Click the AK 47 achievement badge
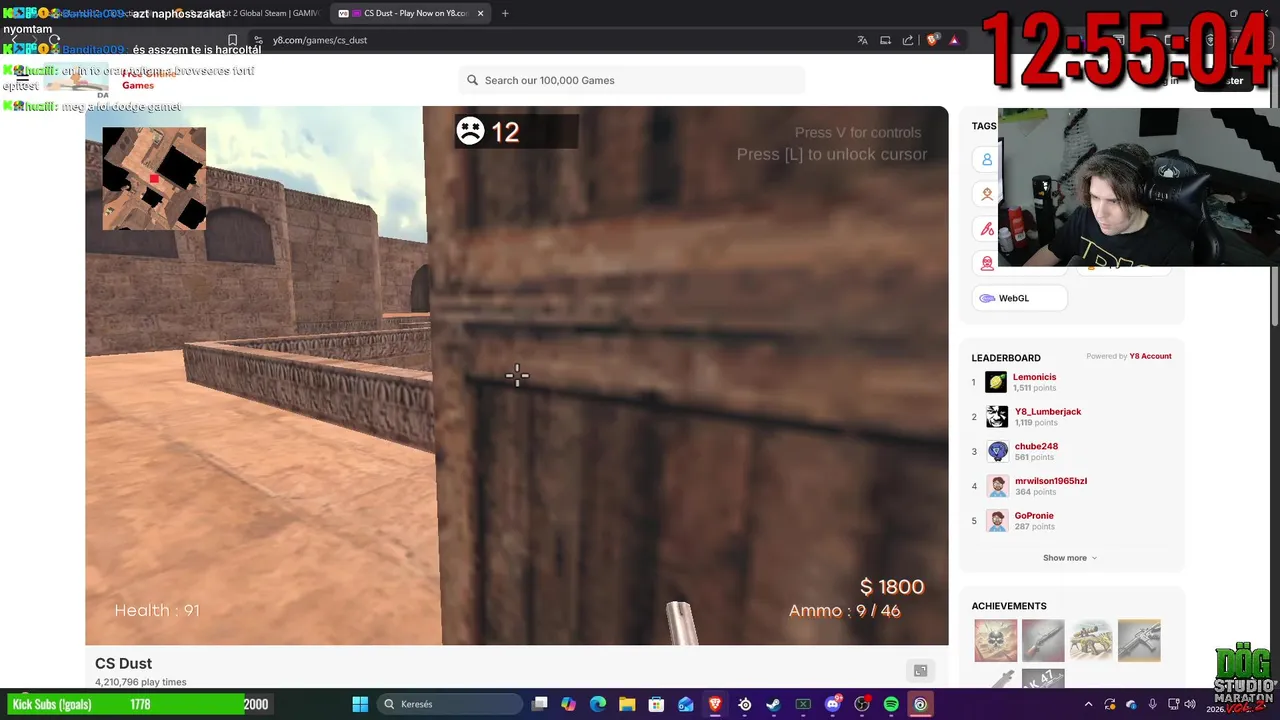The image size is (1280, 720). [1043, 678]
